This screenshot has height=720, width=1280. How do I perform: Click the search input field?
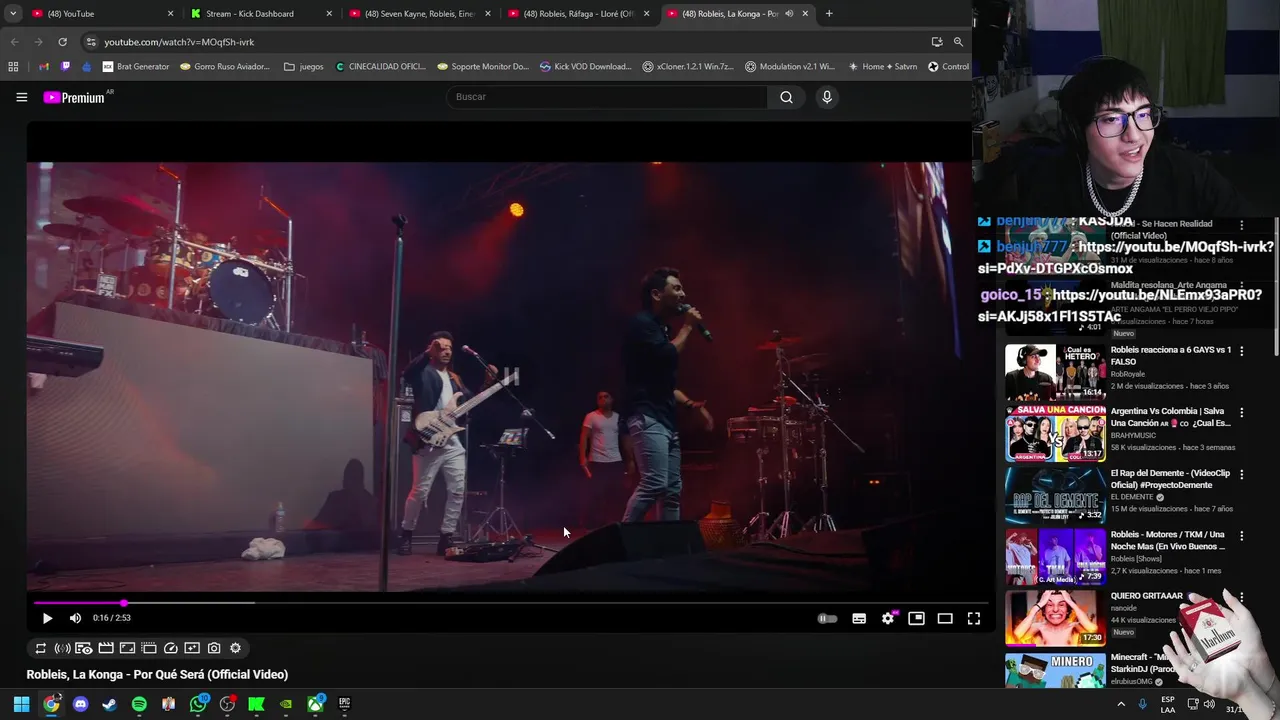[x=607, y=97]
